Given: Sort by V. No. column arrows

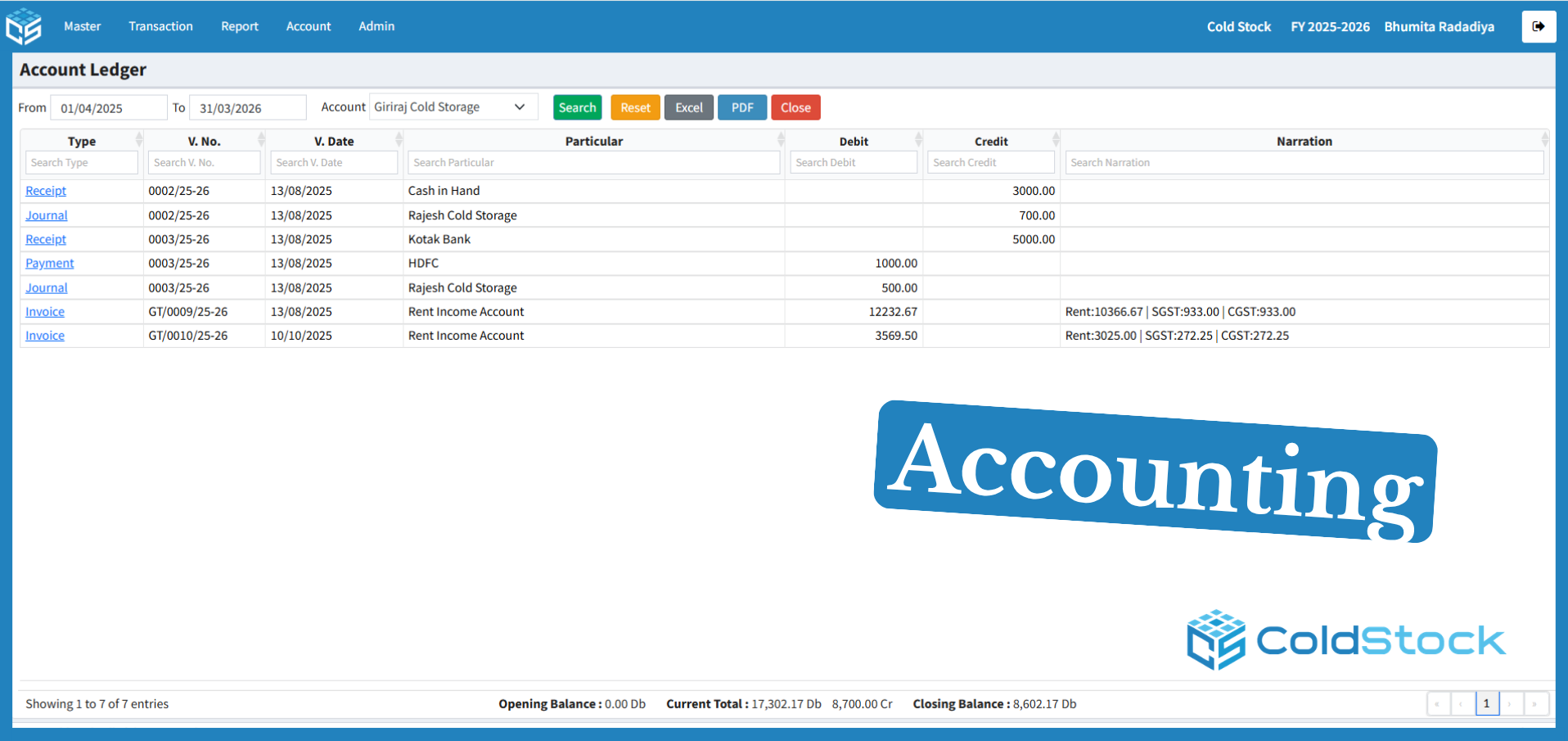Looking at the screenshot, I should point(261,139).
